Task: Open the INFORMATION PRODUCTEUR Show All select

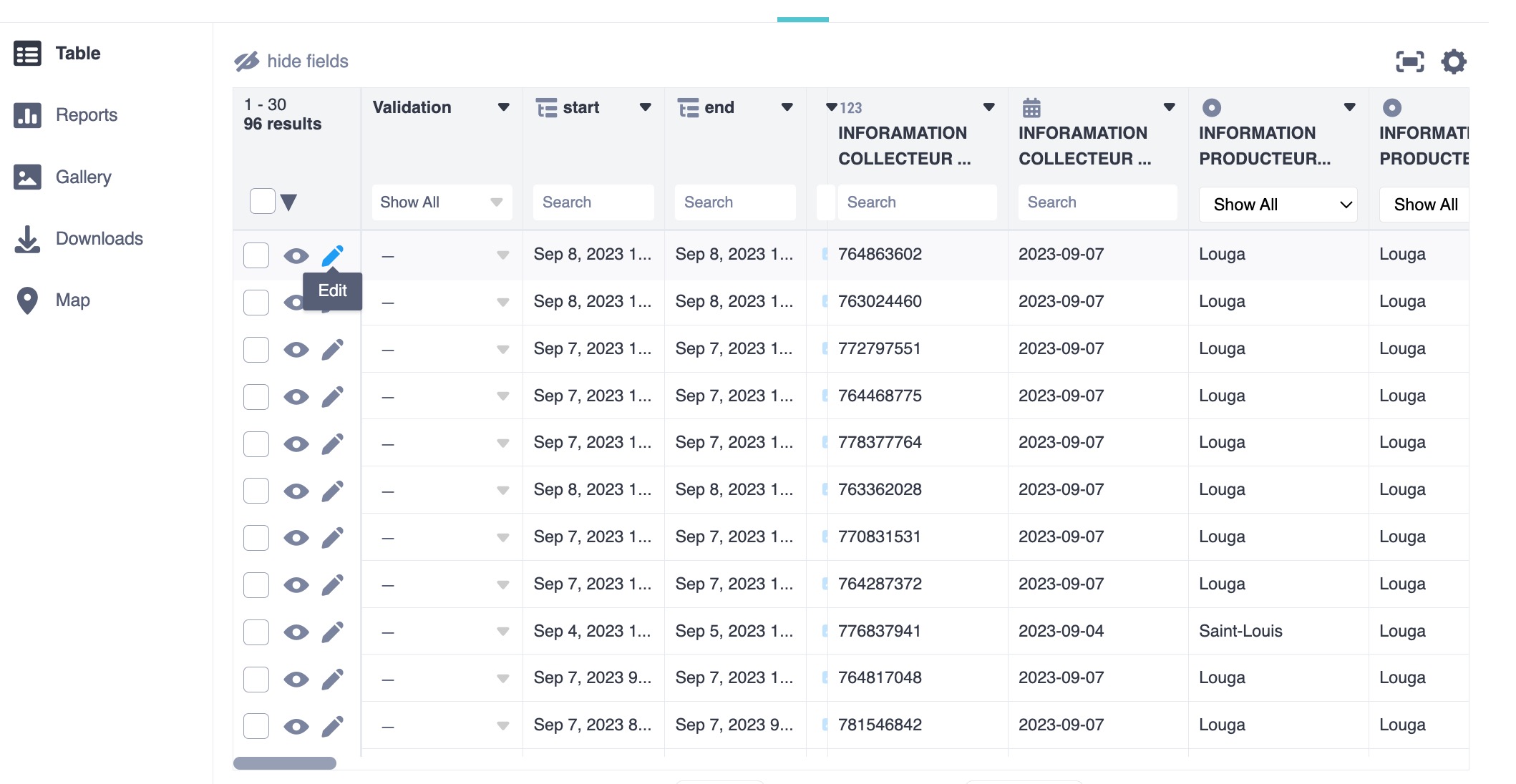Action: (x=1278, y=205)
